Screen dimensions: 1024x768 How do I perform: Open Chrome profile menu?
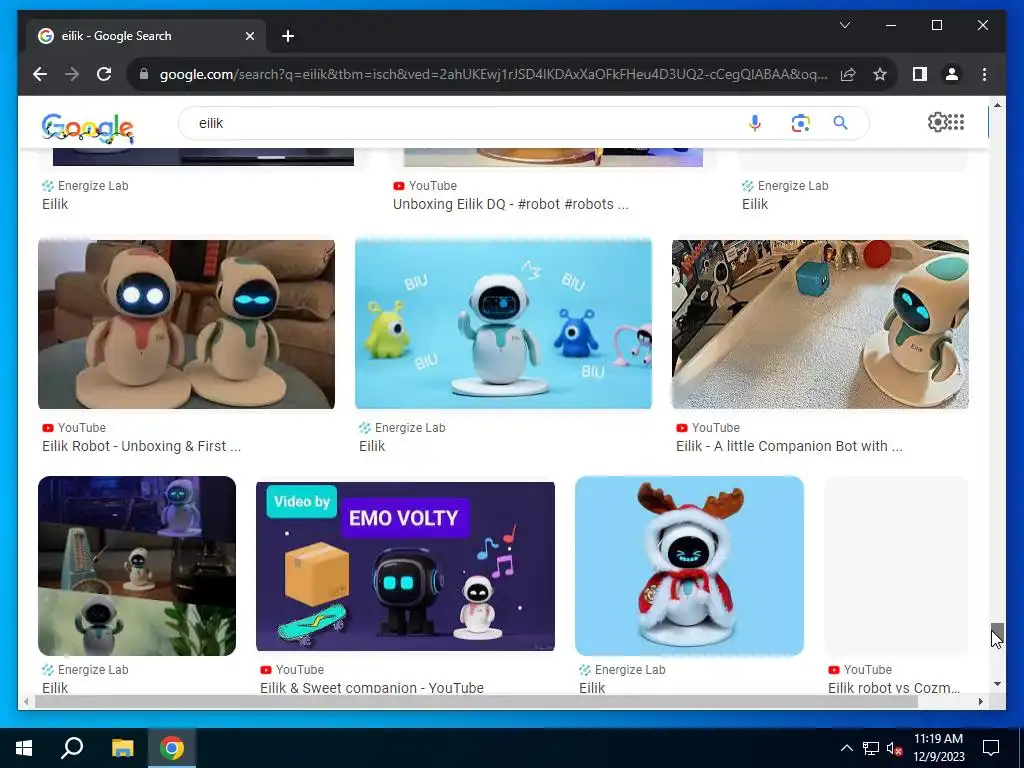[952, 74]
